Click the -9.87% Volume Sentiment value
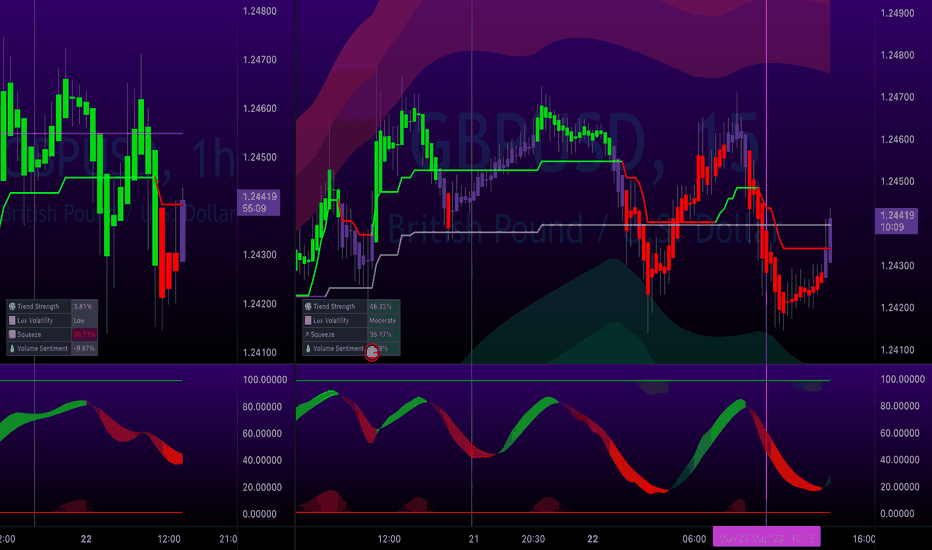Screen dimensions: 932x550 pos(84,348)
